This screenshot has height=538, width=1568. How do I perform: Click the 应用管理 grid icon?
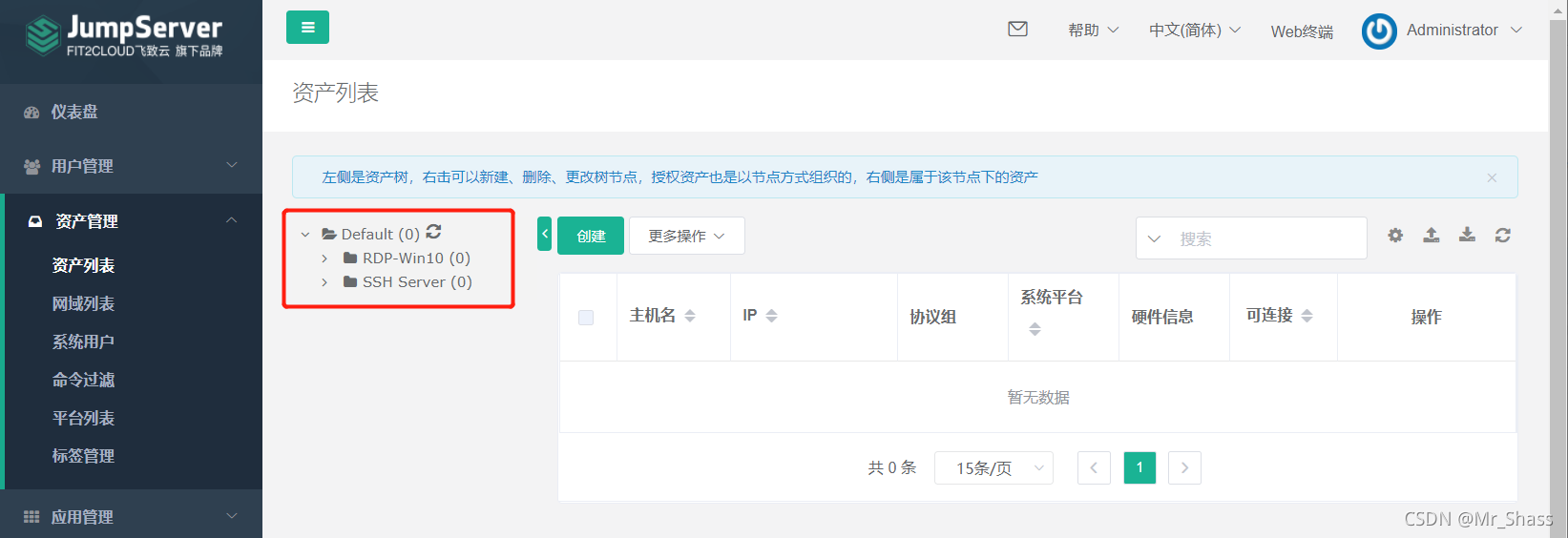31,517
